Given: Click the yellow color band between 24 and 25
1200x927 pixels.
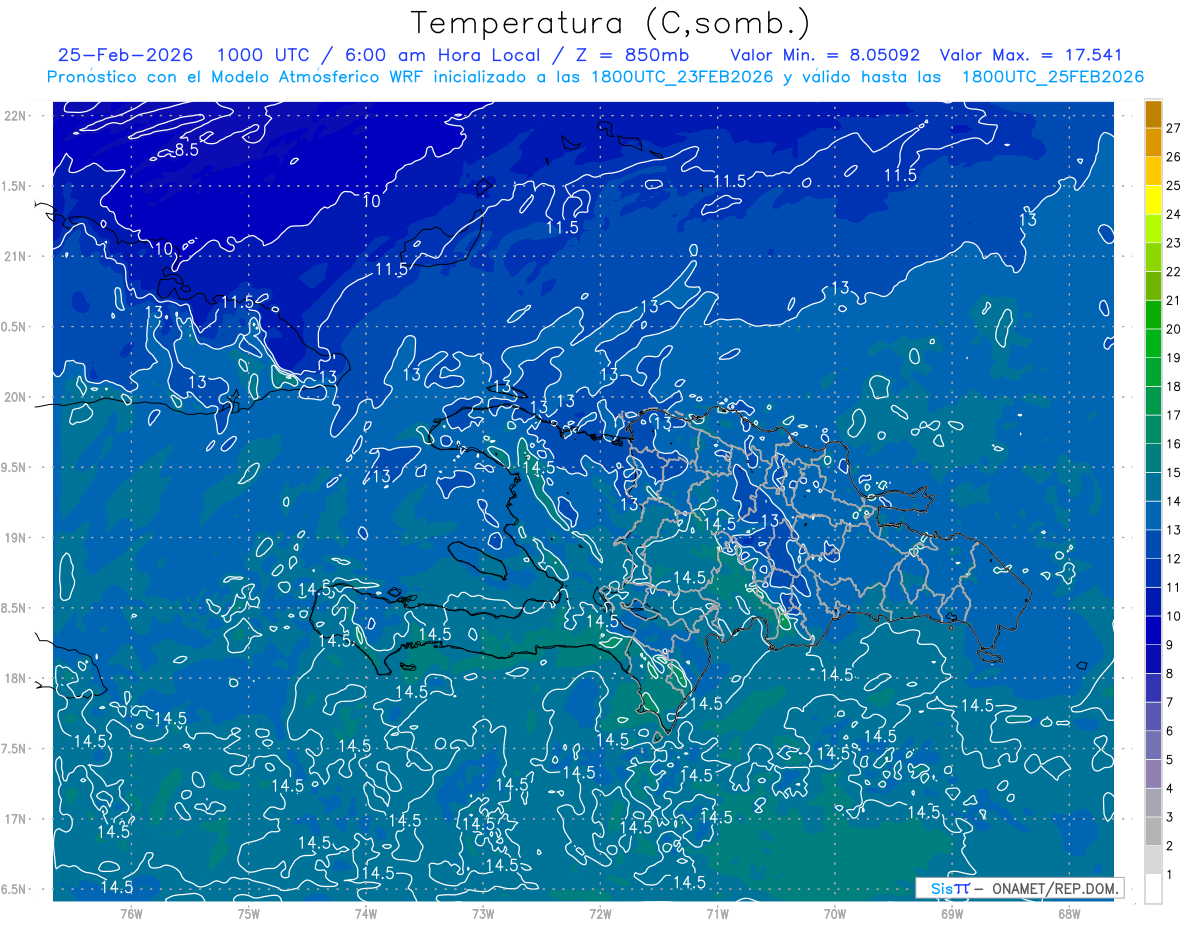Looking at the screenshot, I should click(x=1153, y=199).
